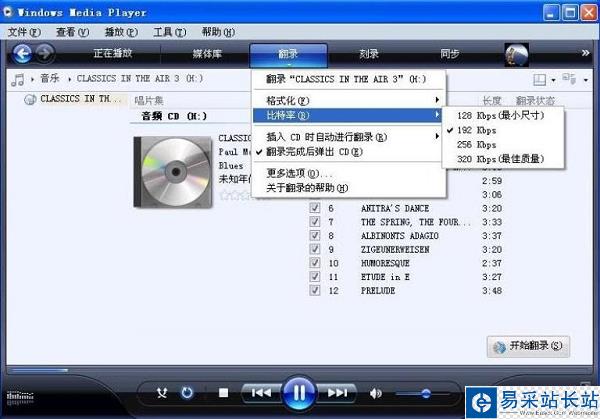
Task: Click CLASSICS IN THE AIR 3 breadcrumb
Action: point(140,78)
